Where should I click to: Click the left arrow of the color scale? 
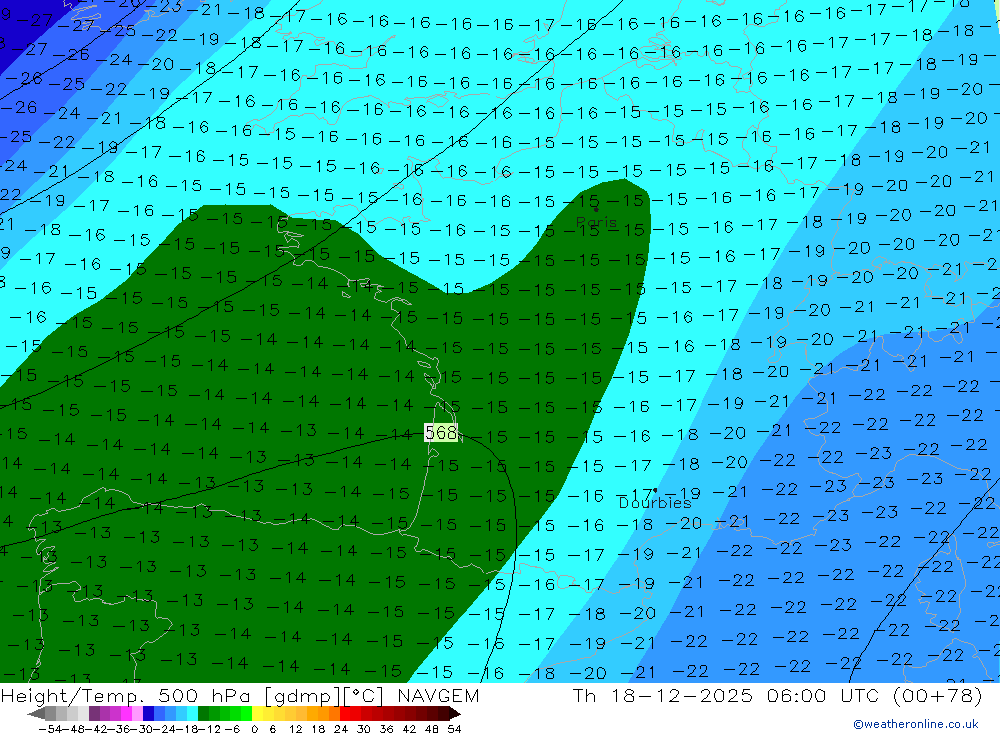click(x=35, y=714)
